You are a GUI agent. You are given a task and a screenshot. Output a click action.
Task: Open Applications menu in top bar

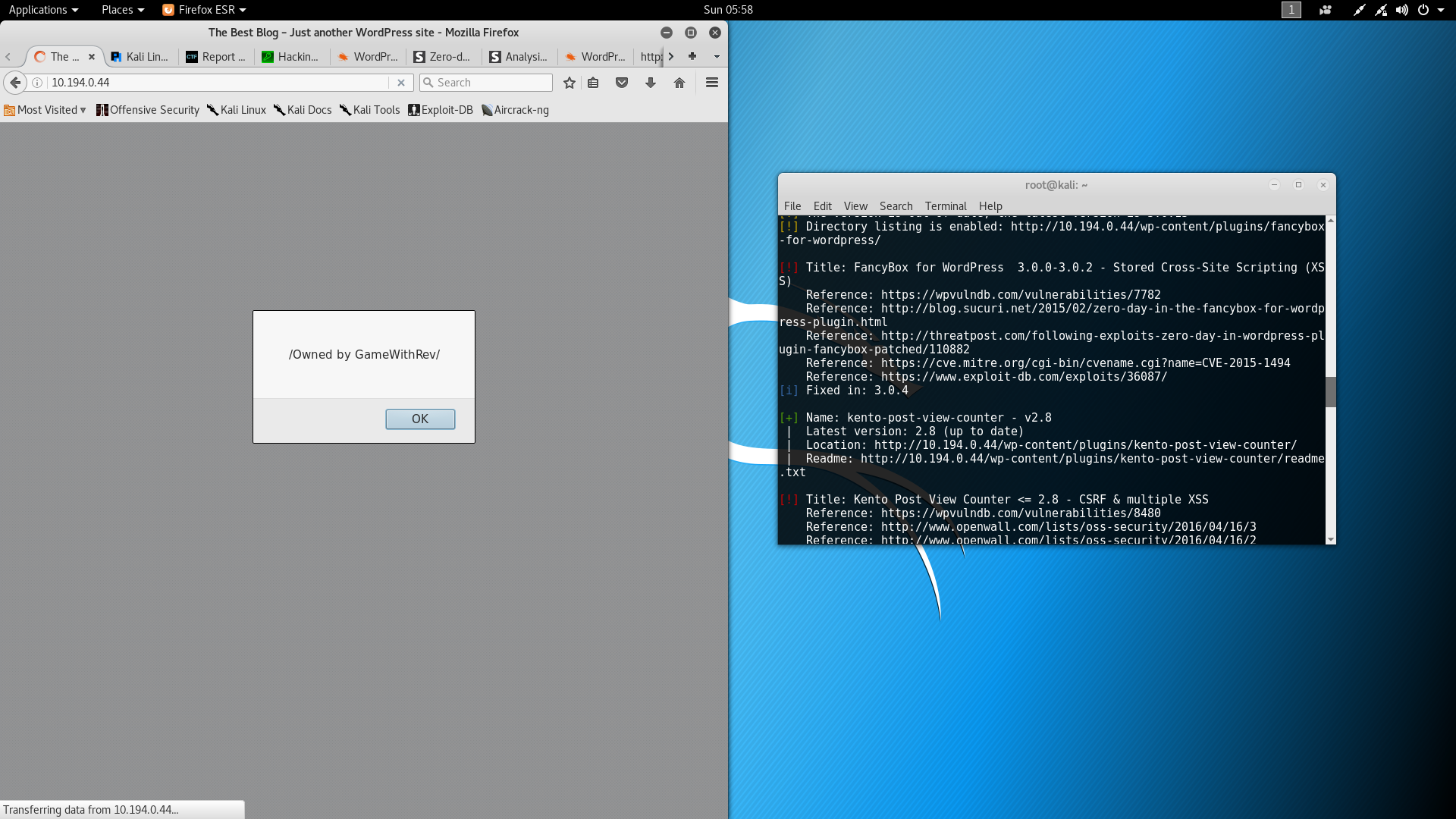coord(43,10)
